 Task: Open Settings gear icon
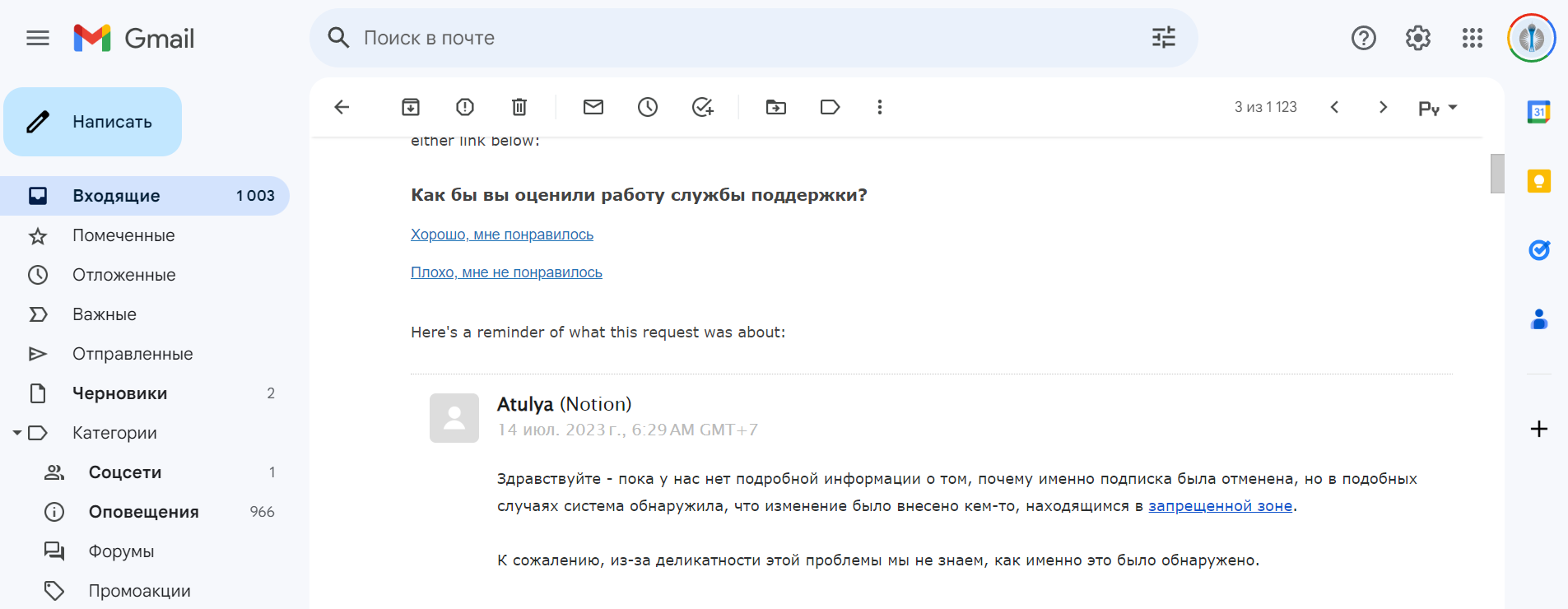1417,38
